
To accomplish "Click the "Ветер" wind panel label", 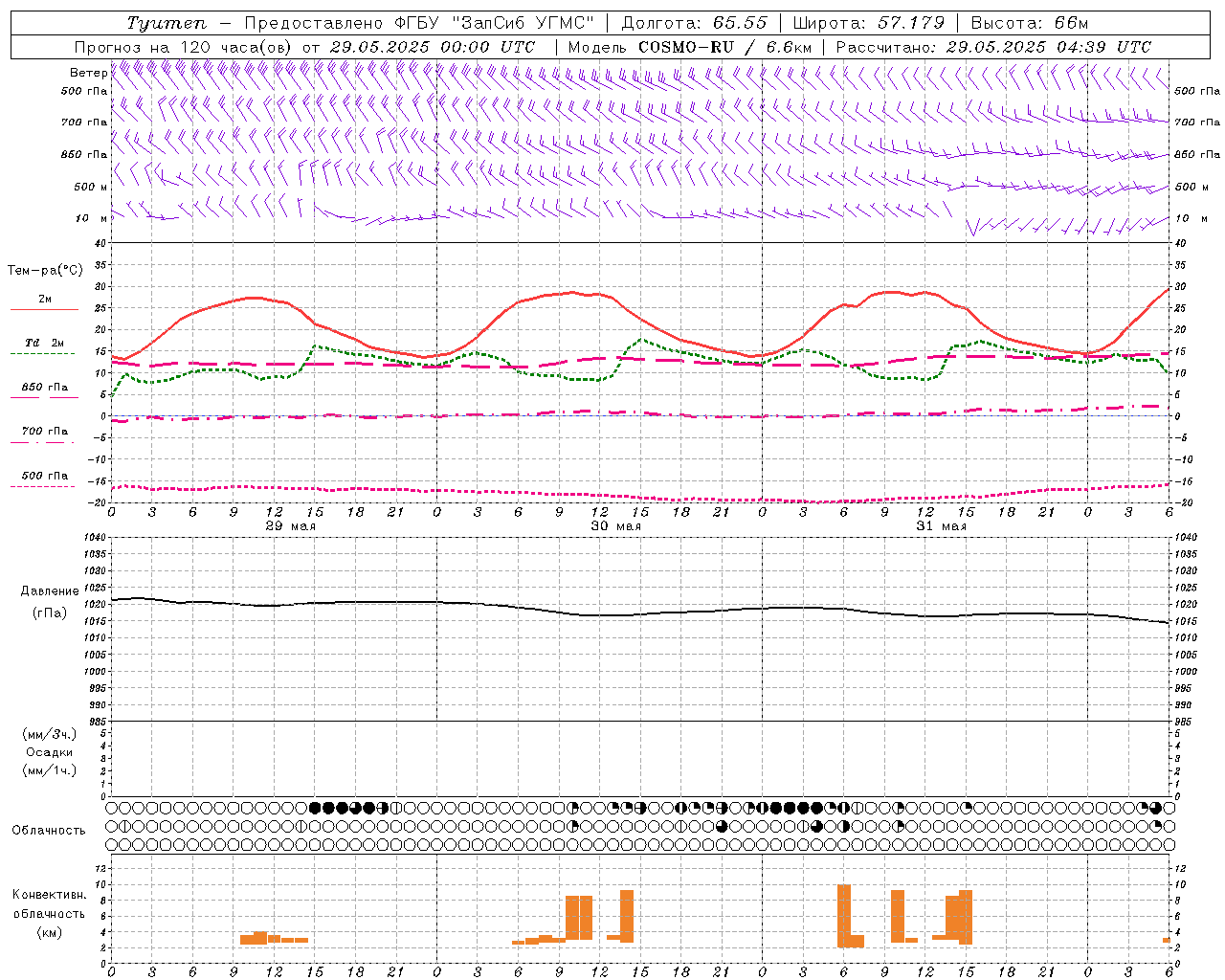I will pos(88,73).
